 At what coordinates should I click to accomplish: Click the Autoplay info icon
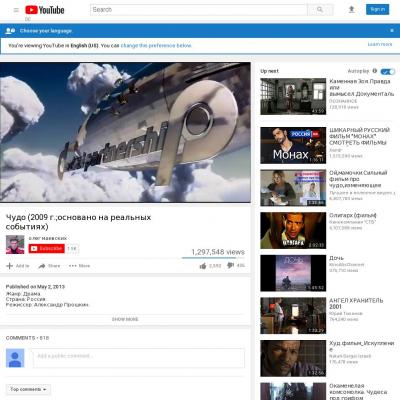point(375,71)
